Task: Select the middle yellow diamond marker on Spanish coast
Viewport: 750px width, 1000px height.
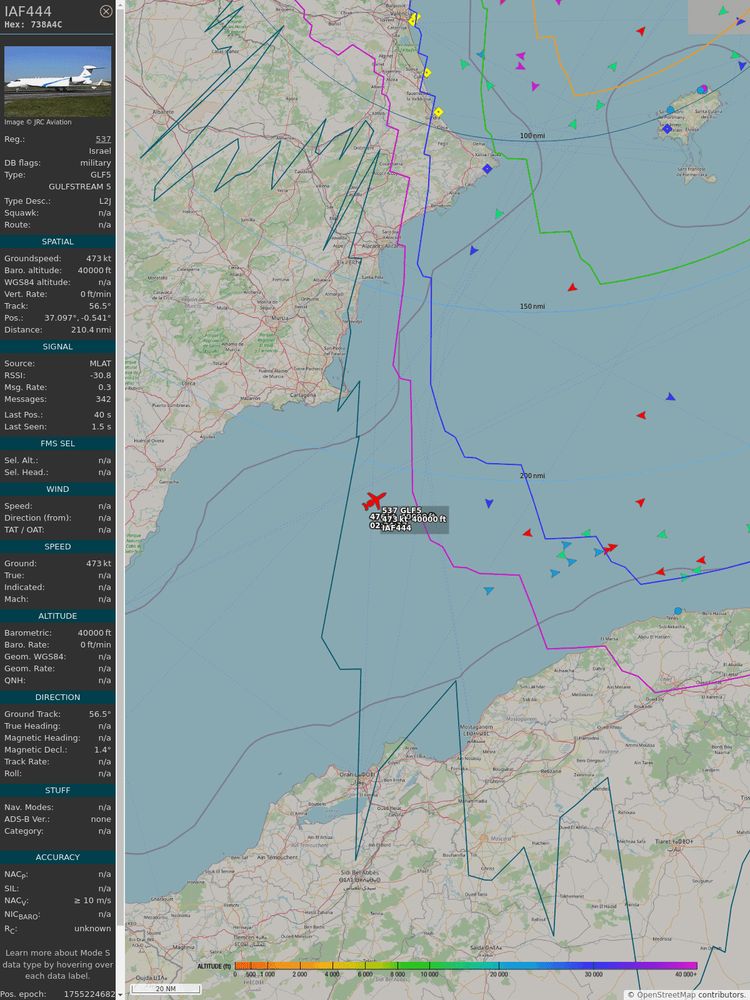Action: coord(427,73)
